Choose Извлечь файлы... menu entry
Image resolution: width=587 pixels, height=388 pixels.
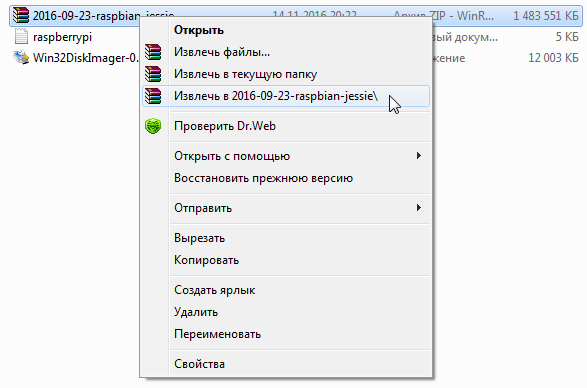(286, 52)
